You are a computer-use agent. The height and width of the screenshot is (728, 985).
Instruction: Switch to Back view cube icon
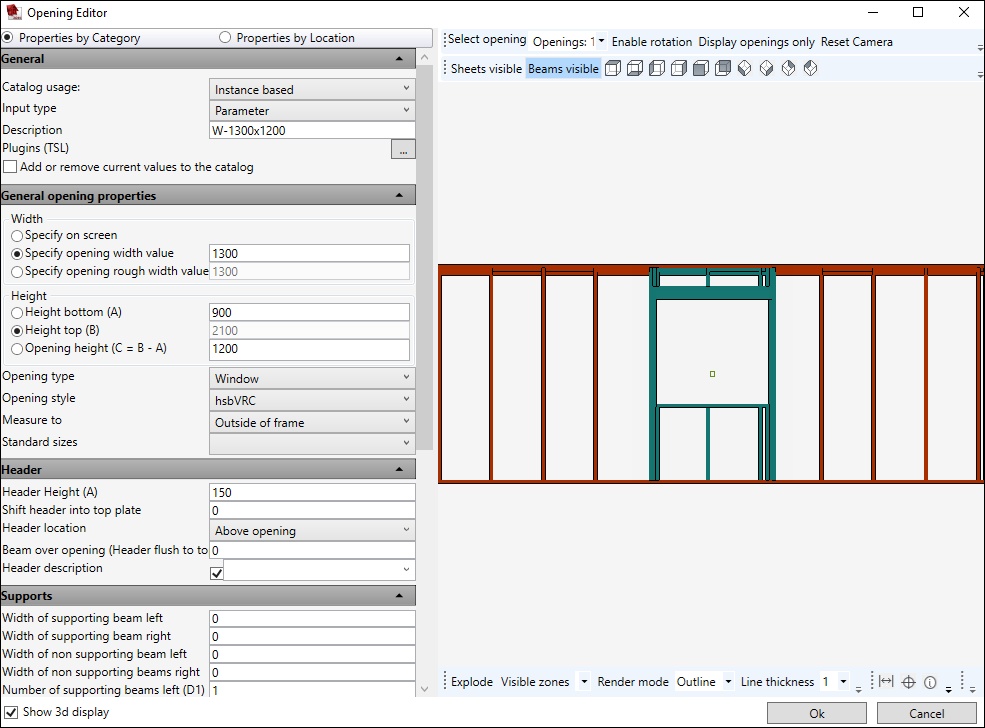point(723,68)
